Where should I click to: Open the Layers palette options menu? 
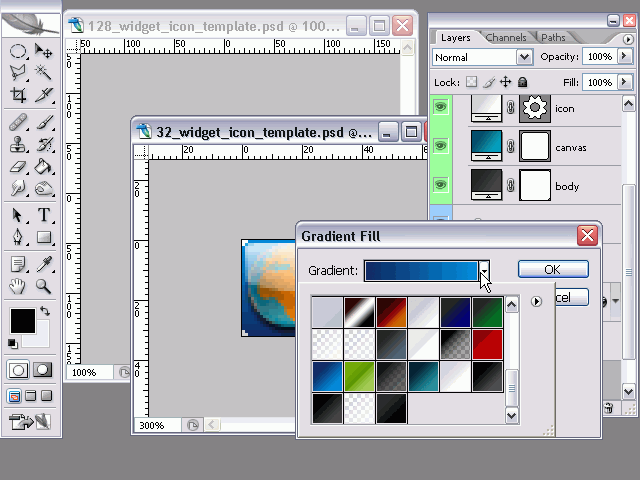(x=628, y=39)
